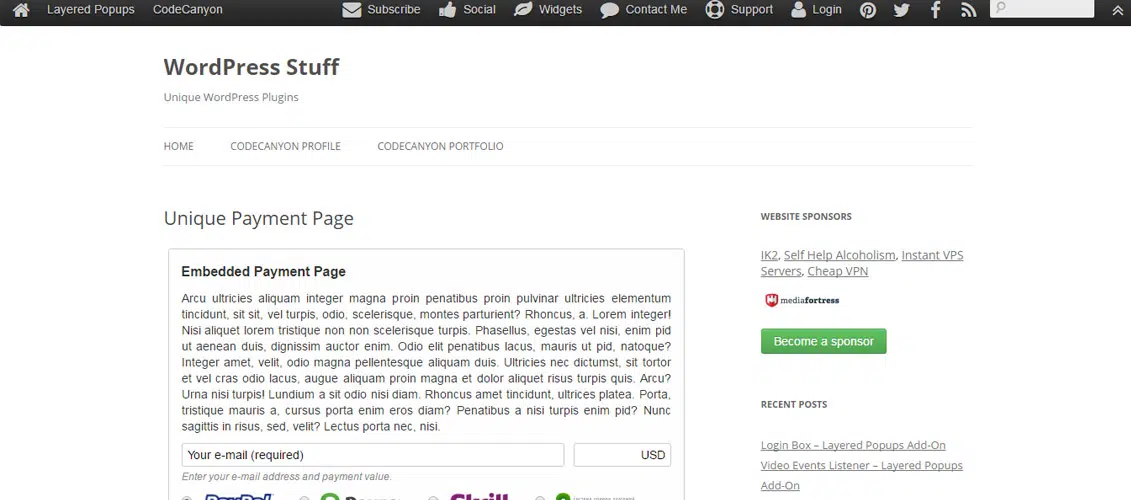Open the Pinterest icon link

pos(868,10)
